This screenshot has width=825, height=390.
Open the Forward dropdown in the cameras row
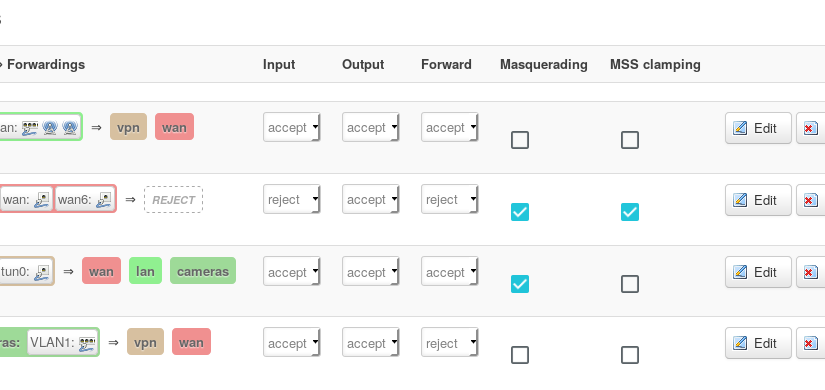tap(450, 343)
